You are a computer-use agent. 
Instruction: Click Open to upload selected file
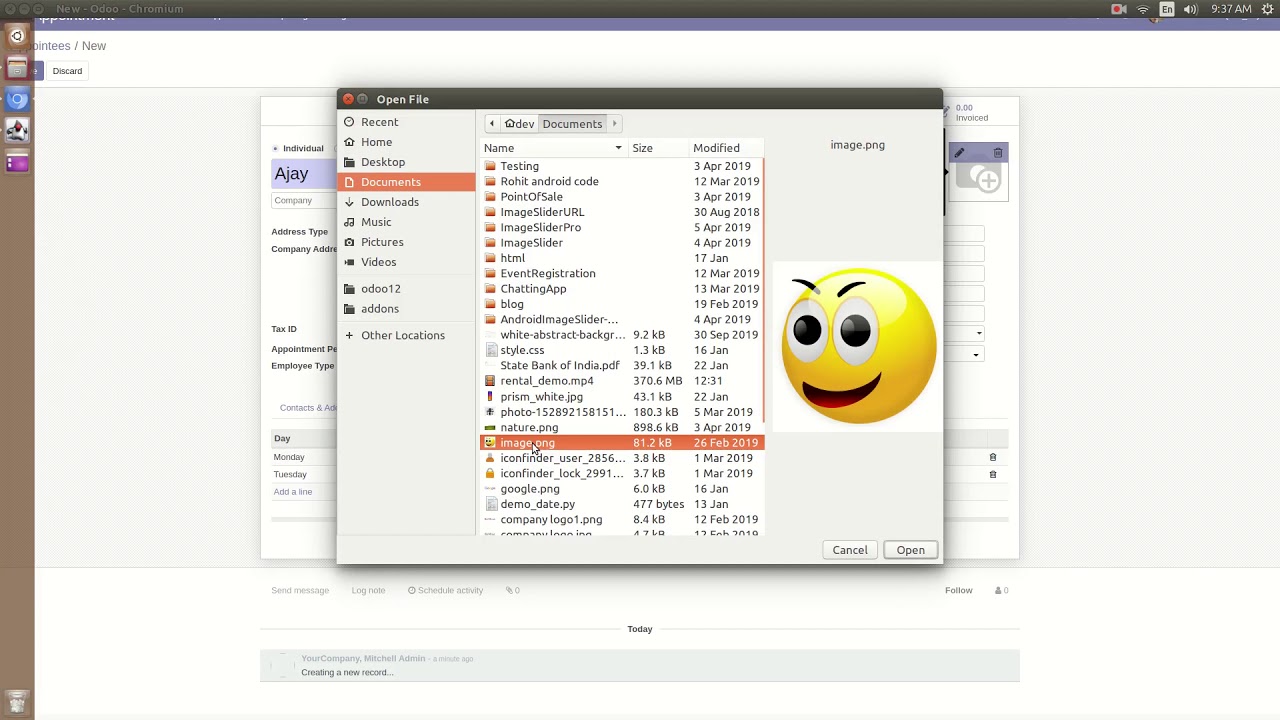[910, 550]
